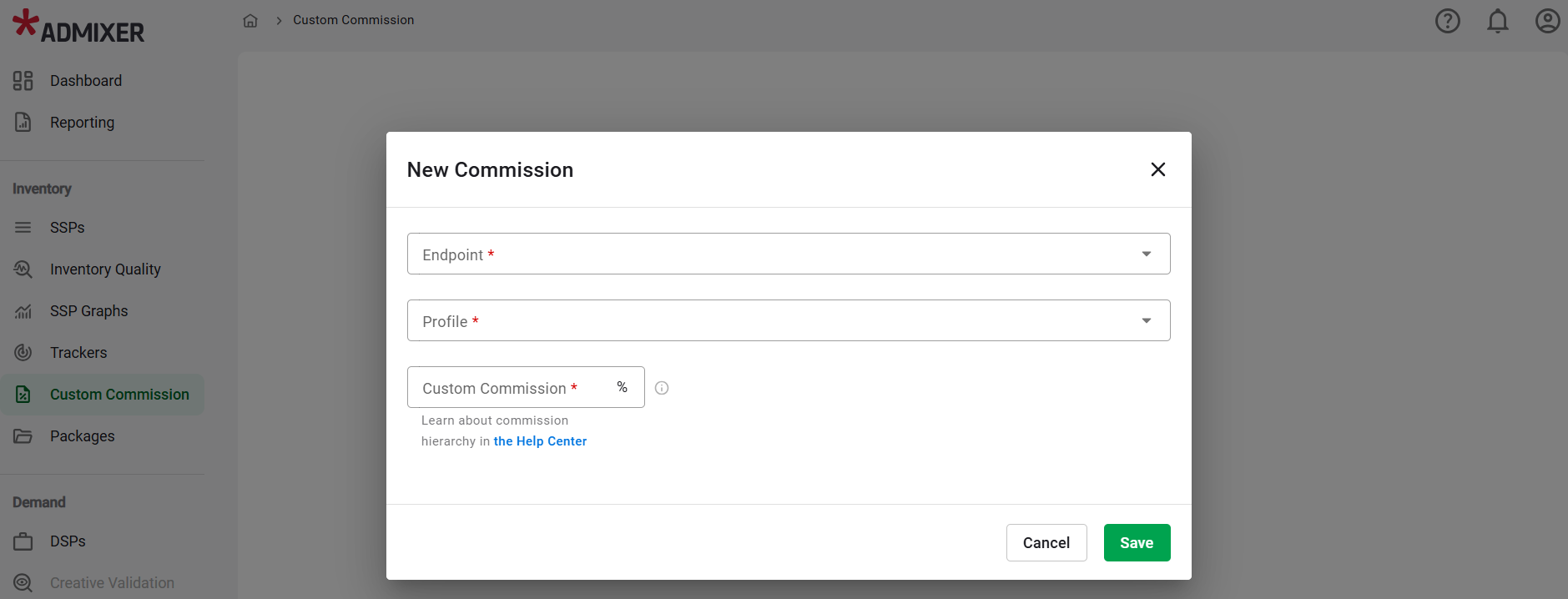
Task: Click the info icon beside Custom Commission field
Action: pyautogui.click(x=662, y=388)
